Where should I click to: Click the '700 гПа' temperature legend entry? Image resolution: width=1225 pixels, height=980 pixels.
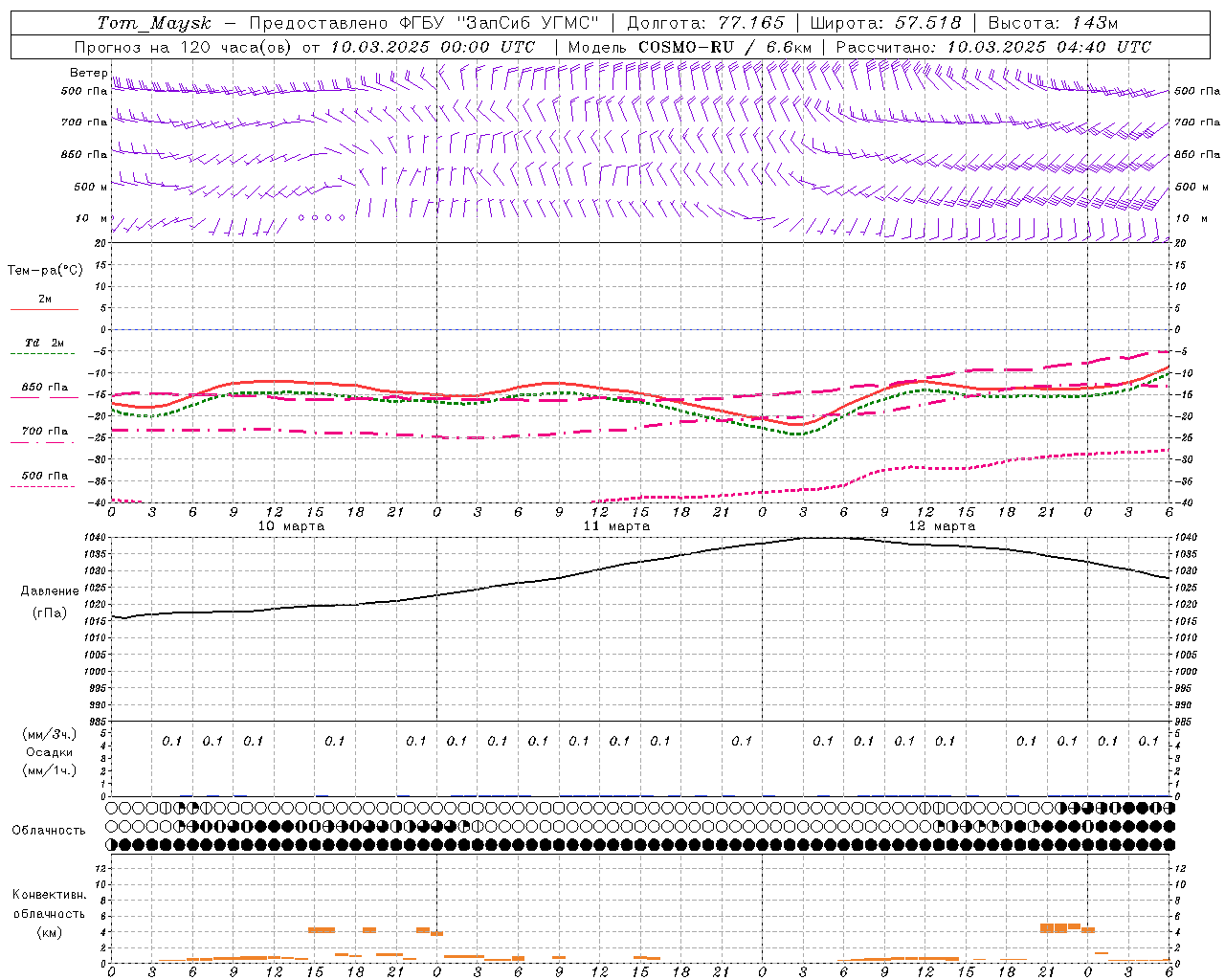click(x=45, y=431)
